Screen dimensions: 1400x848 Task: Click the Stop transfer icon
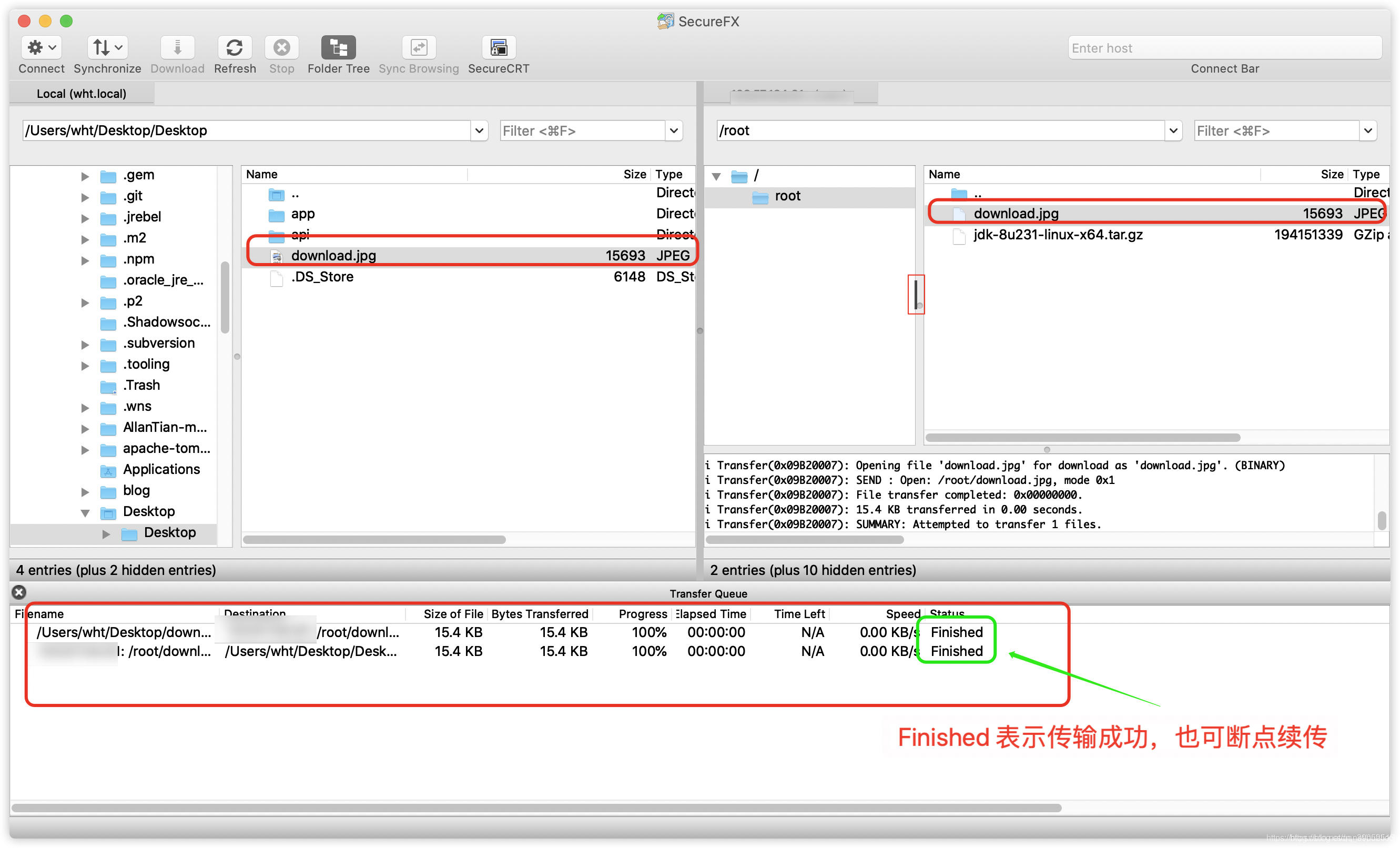(281, 48)
